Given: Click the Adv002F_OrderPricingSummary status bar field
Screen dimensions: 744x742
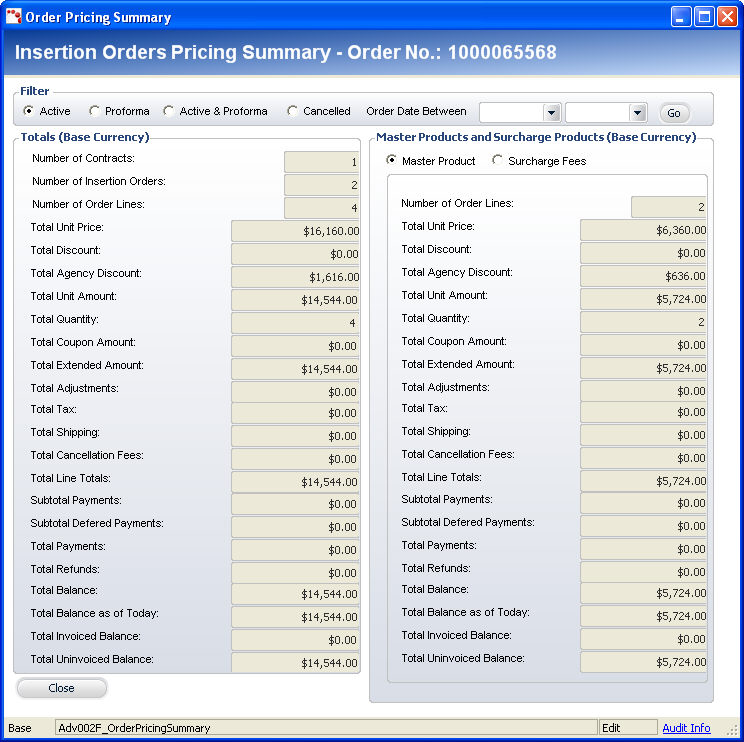Looking at the screenshot, I should [x=325, y=728].
